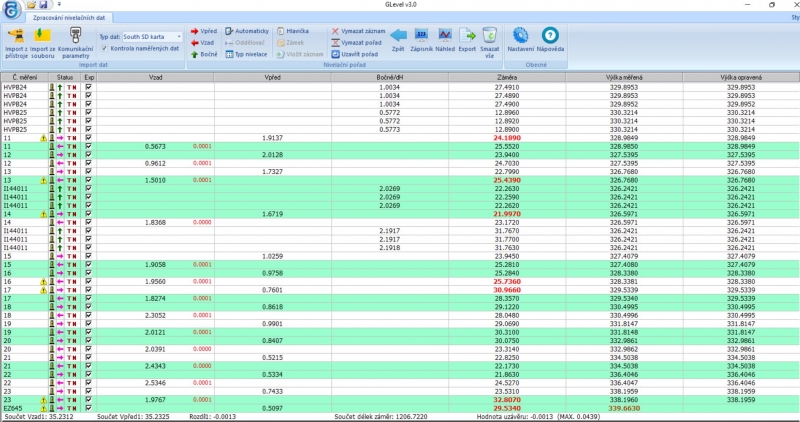Image resolution: width=800 pixels, height=422 pixels.
Task: Click the Export icon
Action: (x=467, y=37)
